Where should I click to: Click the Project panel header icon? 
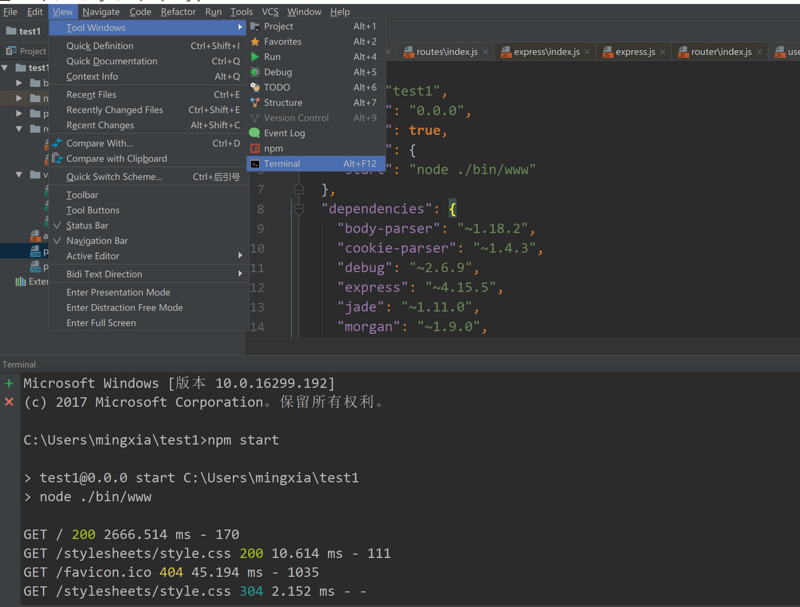pos(11,50)
